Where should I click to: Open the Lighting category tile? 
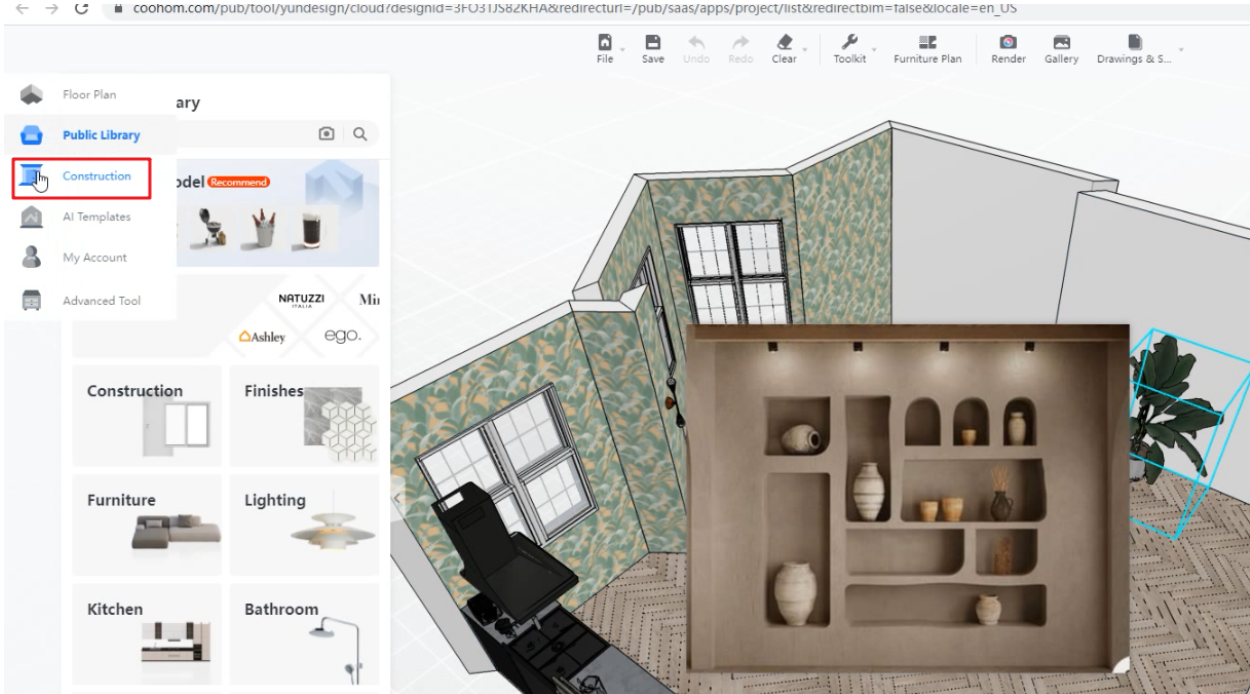coord(304,524)
